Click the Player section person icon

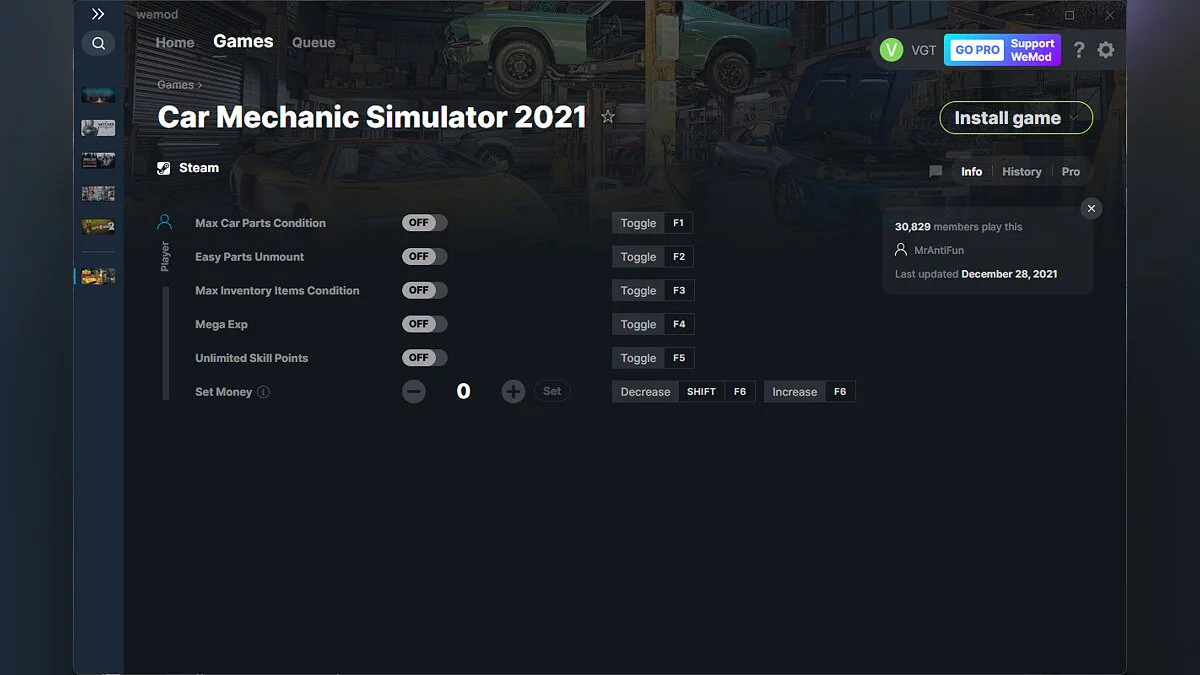165,221
